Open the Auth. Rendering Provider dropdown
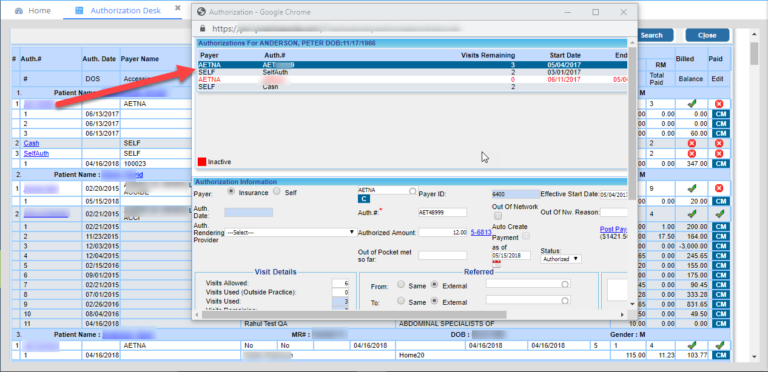 (x=290, y=232)
